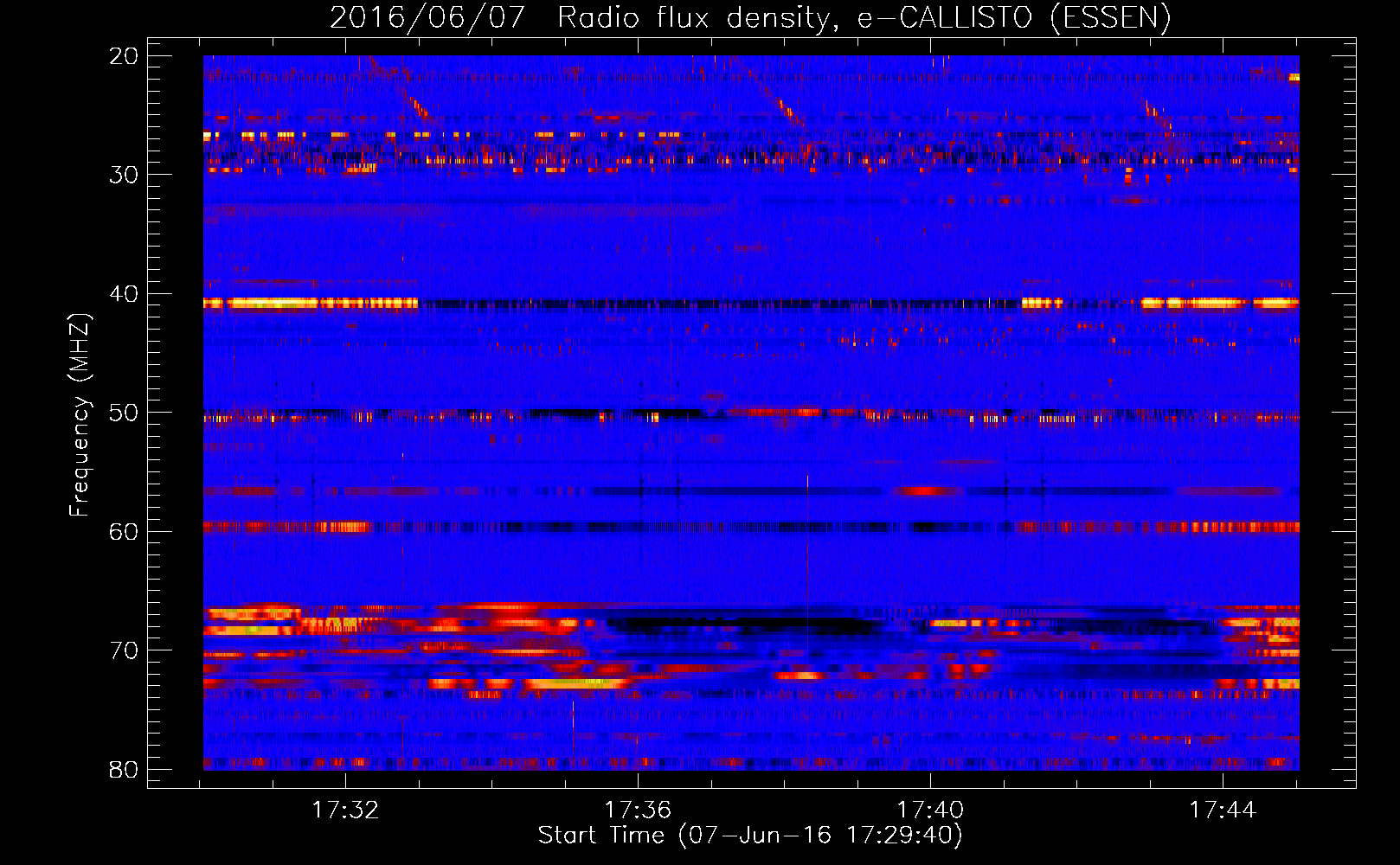1400x865 pixels.
Task: Click the yellow emission streak at 73 MHz near 17:35
Action: [x=574, y=682]
